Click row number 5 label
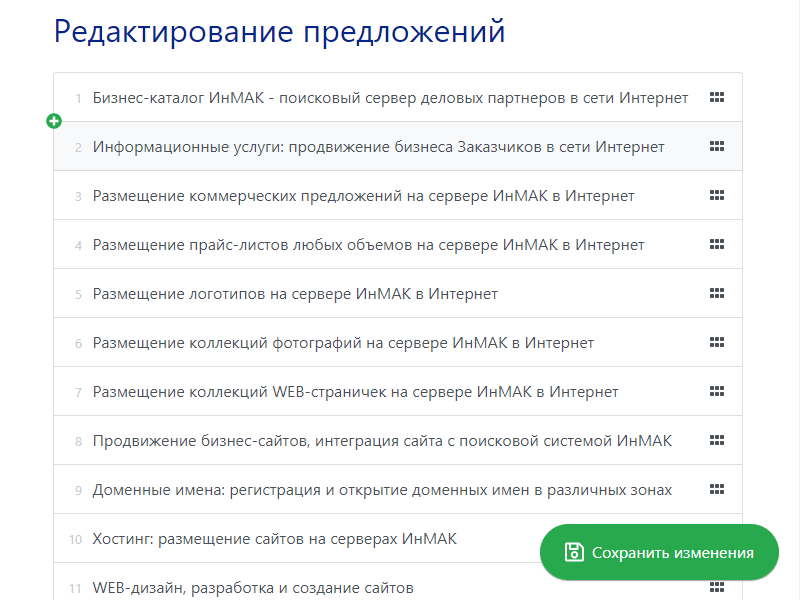This screenshot has height=600, width=800. [x=78, y=294]
